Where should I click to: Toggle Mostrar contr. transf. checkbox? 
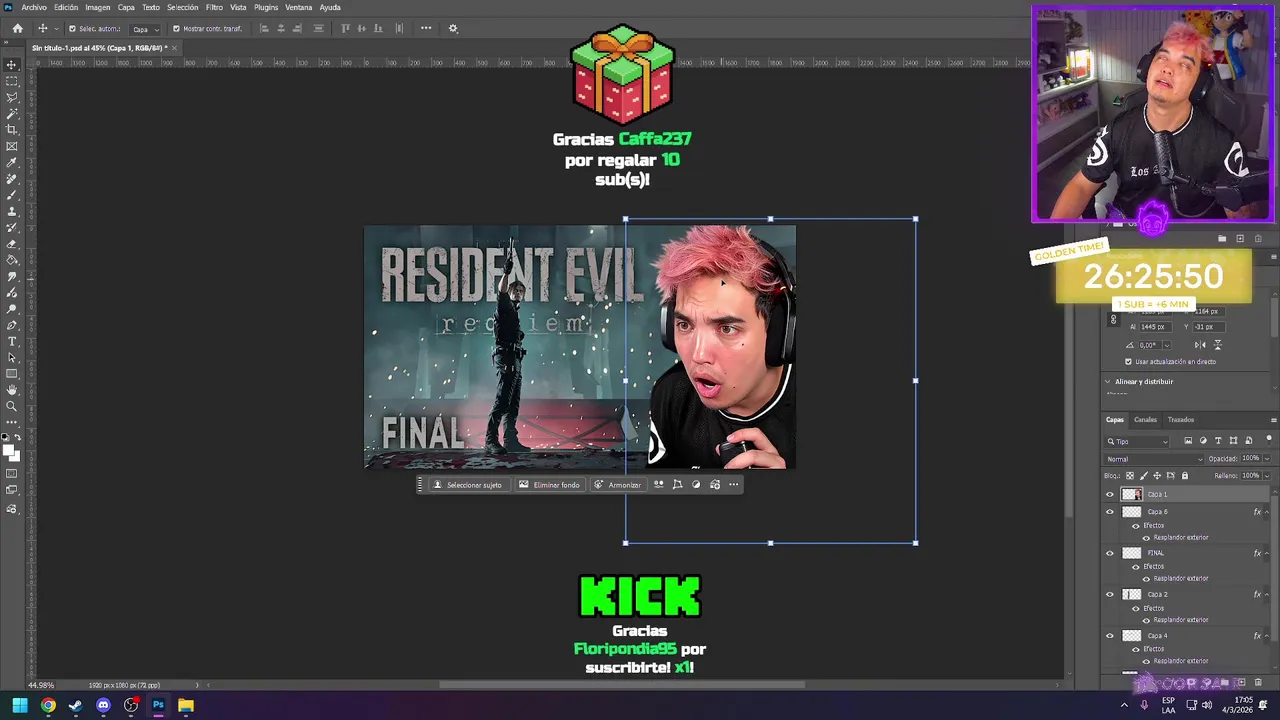[176, 29]
